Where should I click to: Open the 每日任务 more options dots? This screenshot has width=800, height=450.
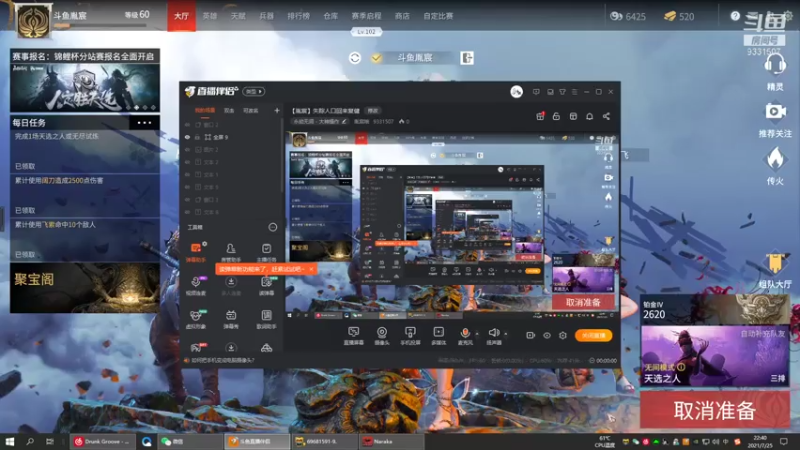144,122
